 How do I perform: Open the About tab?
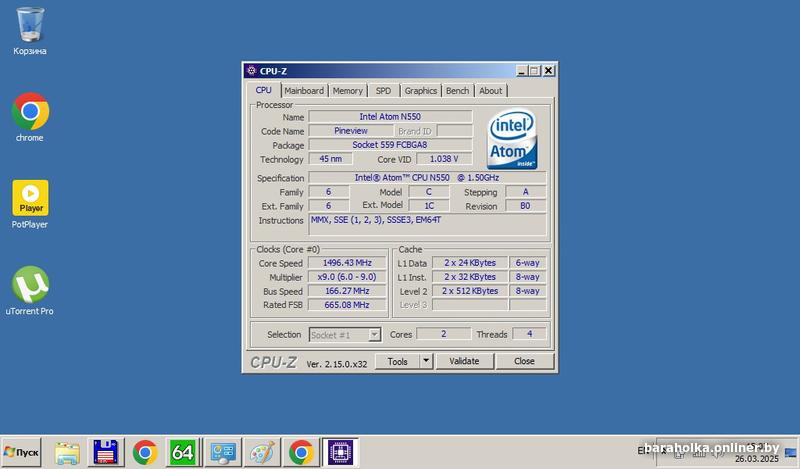(490, 90)
